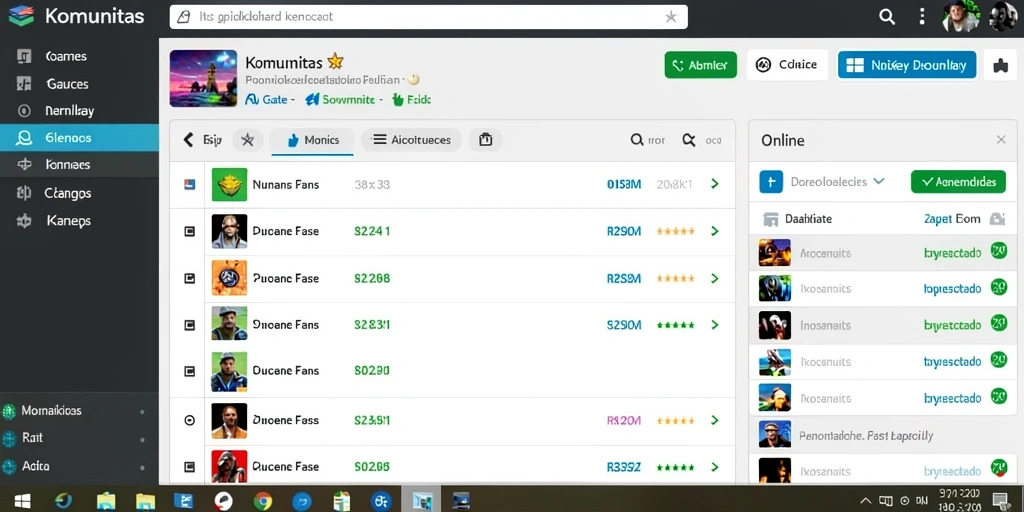Tick the checkbox beside first Ducane Fase row
This screenshot has width=1024, height=512.
pyautogui.click(x=189, y=231)
